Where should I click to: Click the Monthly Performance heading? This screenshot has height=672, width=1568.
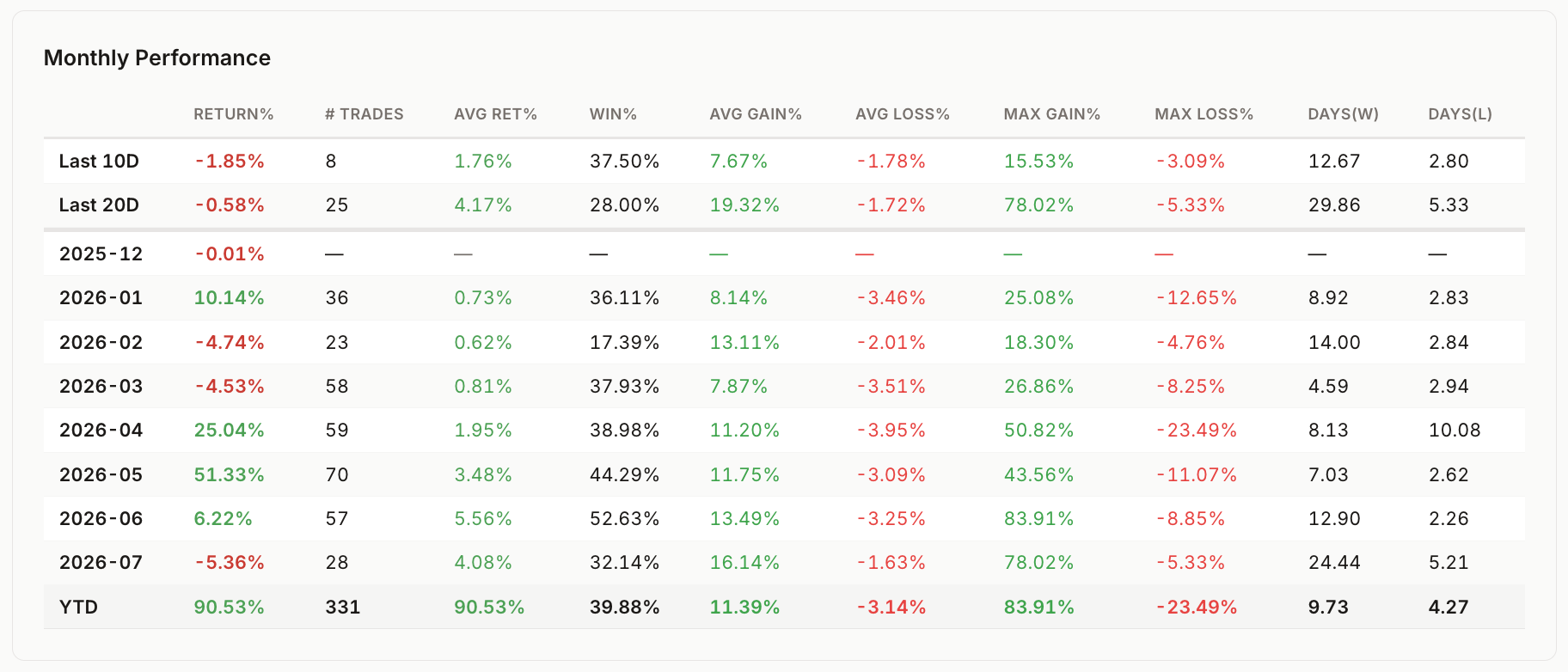click(157, 58)
